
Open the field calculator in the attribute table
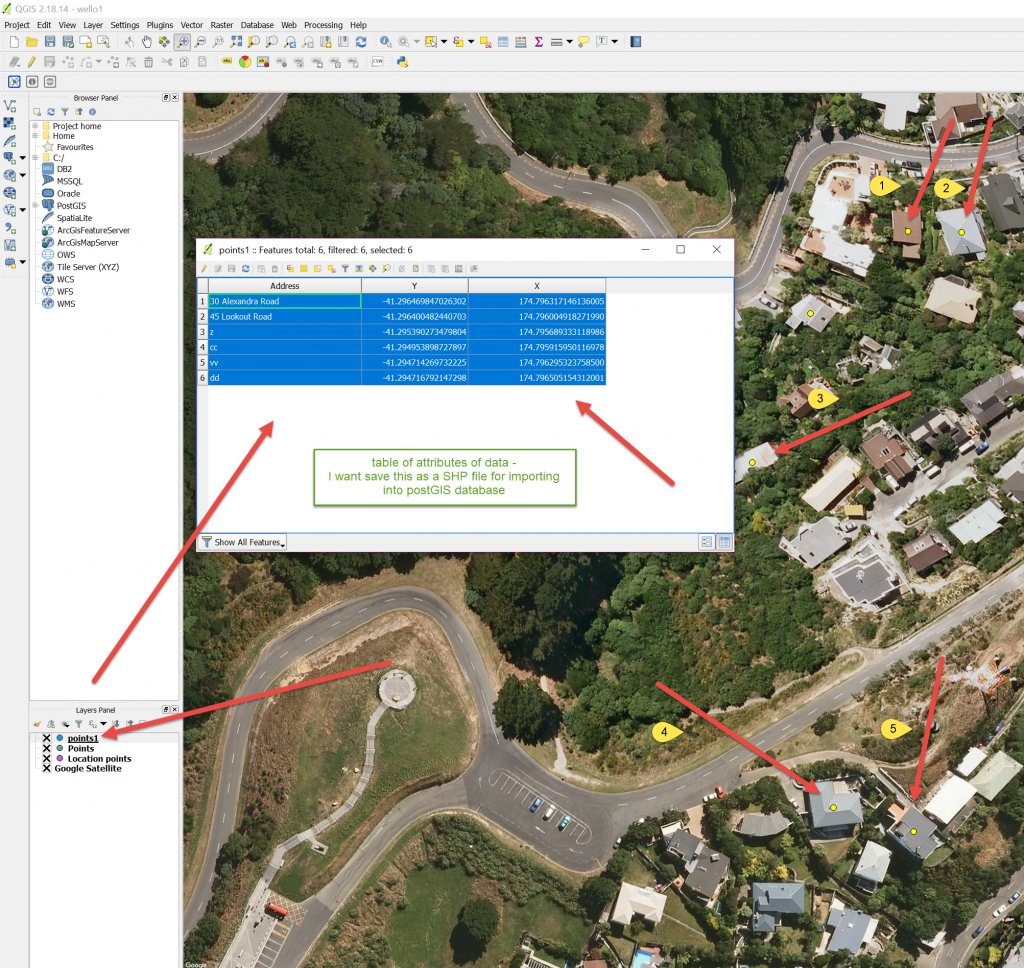tap(458, 268)
